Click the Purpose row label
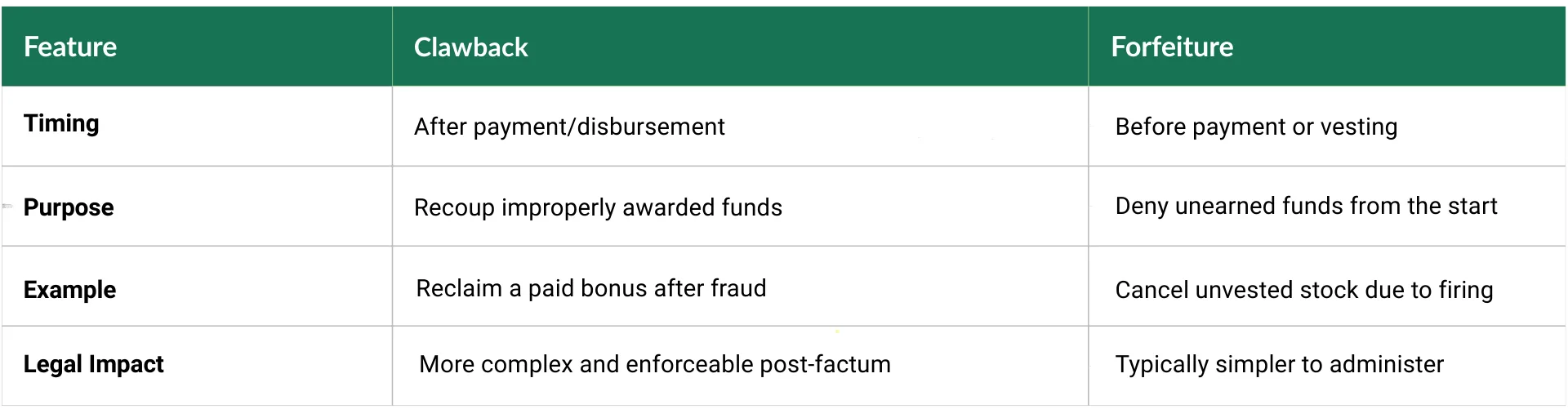Screen dimensions: 1568x418 [x=69, y=207]
